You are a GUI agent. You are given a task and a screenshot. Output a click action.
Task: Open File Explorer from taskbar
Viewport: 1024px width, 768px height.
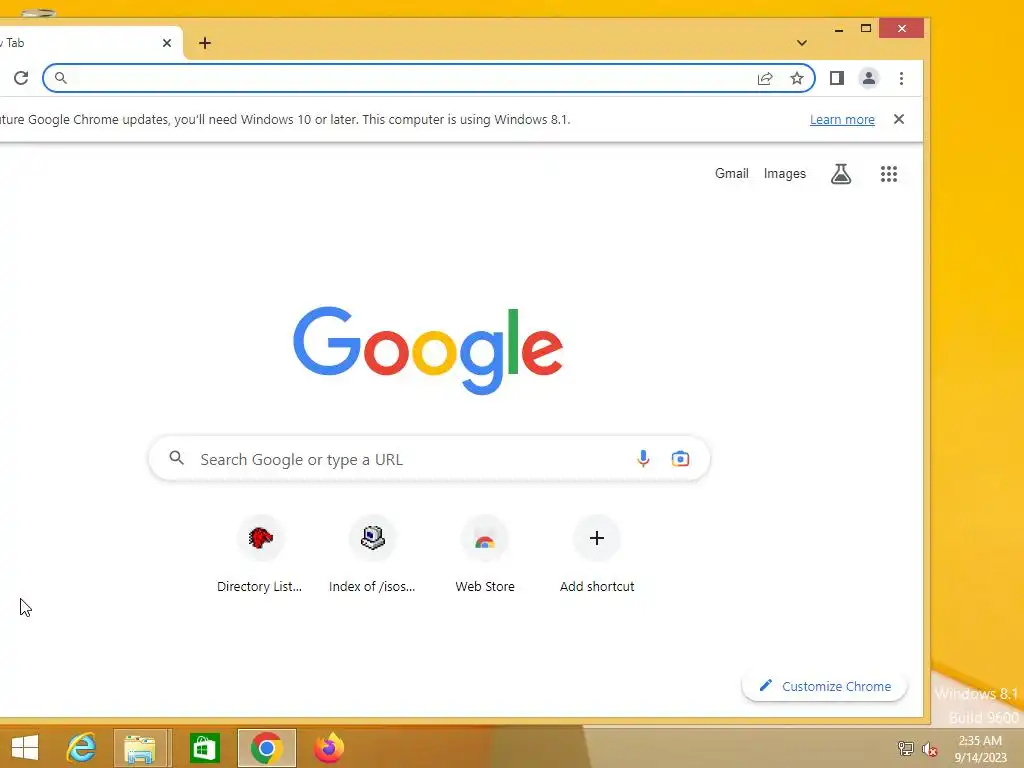[140, 748]
